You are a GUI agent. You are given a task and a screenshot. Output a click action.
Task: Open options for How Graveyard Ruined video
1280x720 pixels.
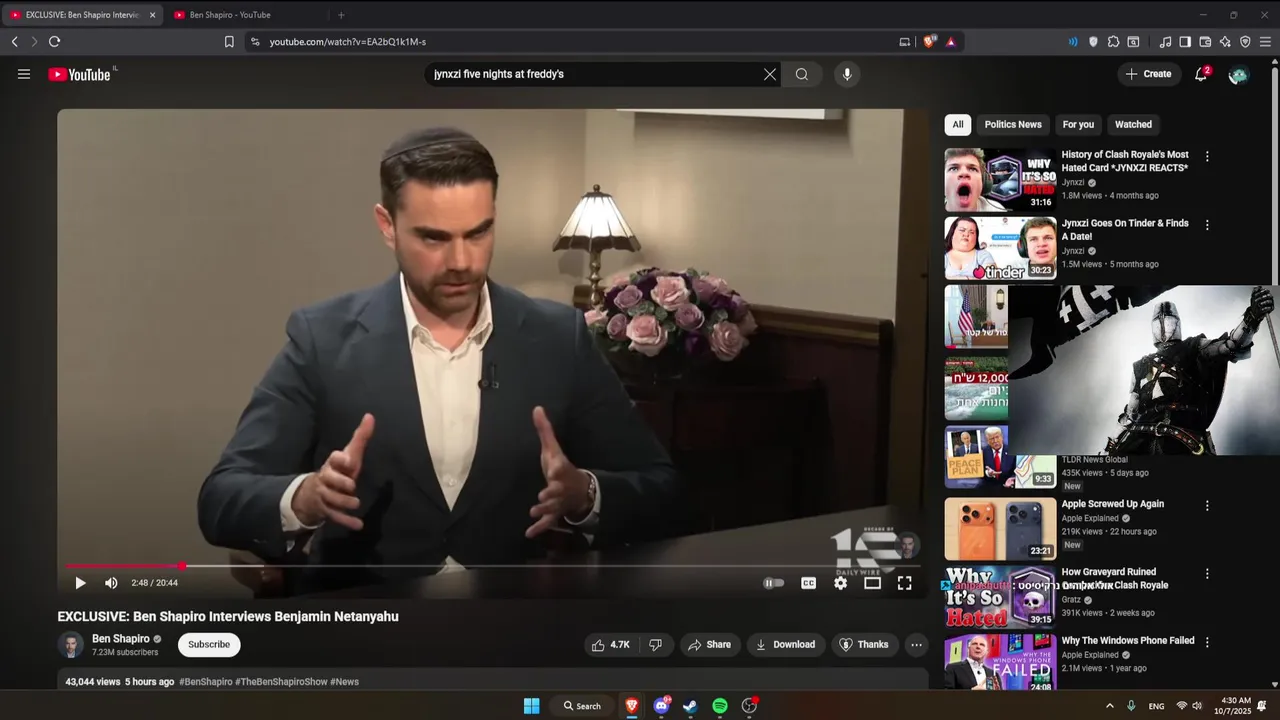pos(1207,574)
